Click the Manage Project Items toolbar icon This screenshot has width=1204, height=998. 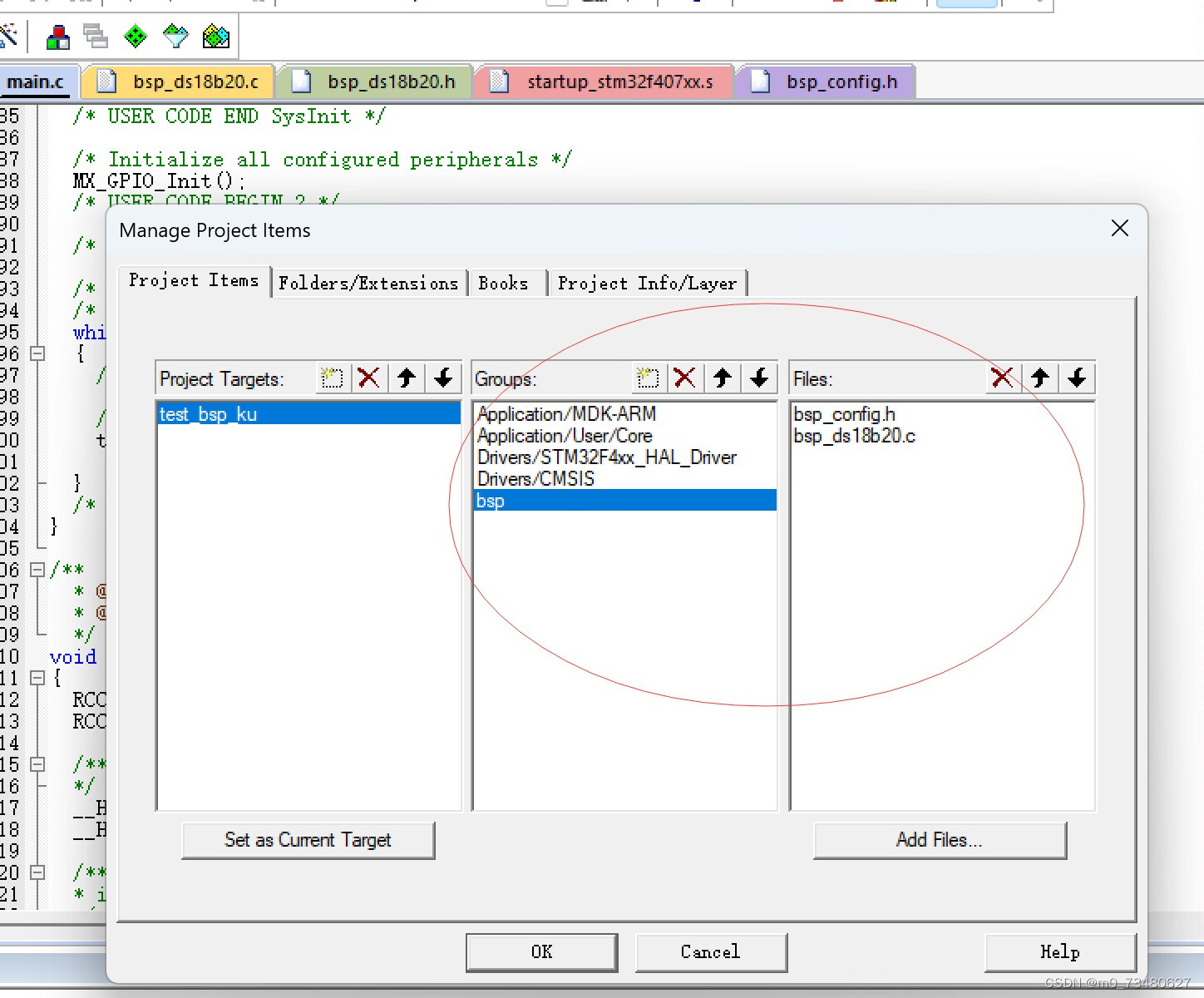[57, 37]
